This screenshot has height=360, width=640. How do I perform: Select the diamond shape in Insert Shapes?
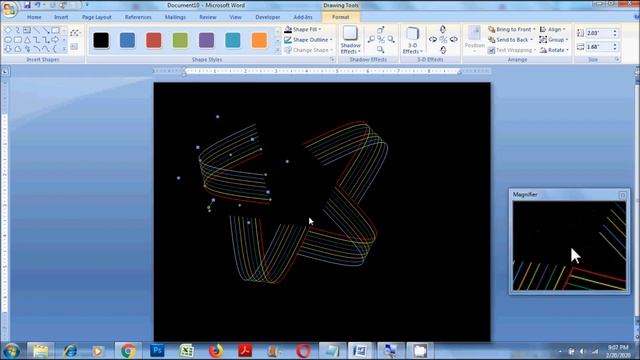point(8,31)
